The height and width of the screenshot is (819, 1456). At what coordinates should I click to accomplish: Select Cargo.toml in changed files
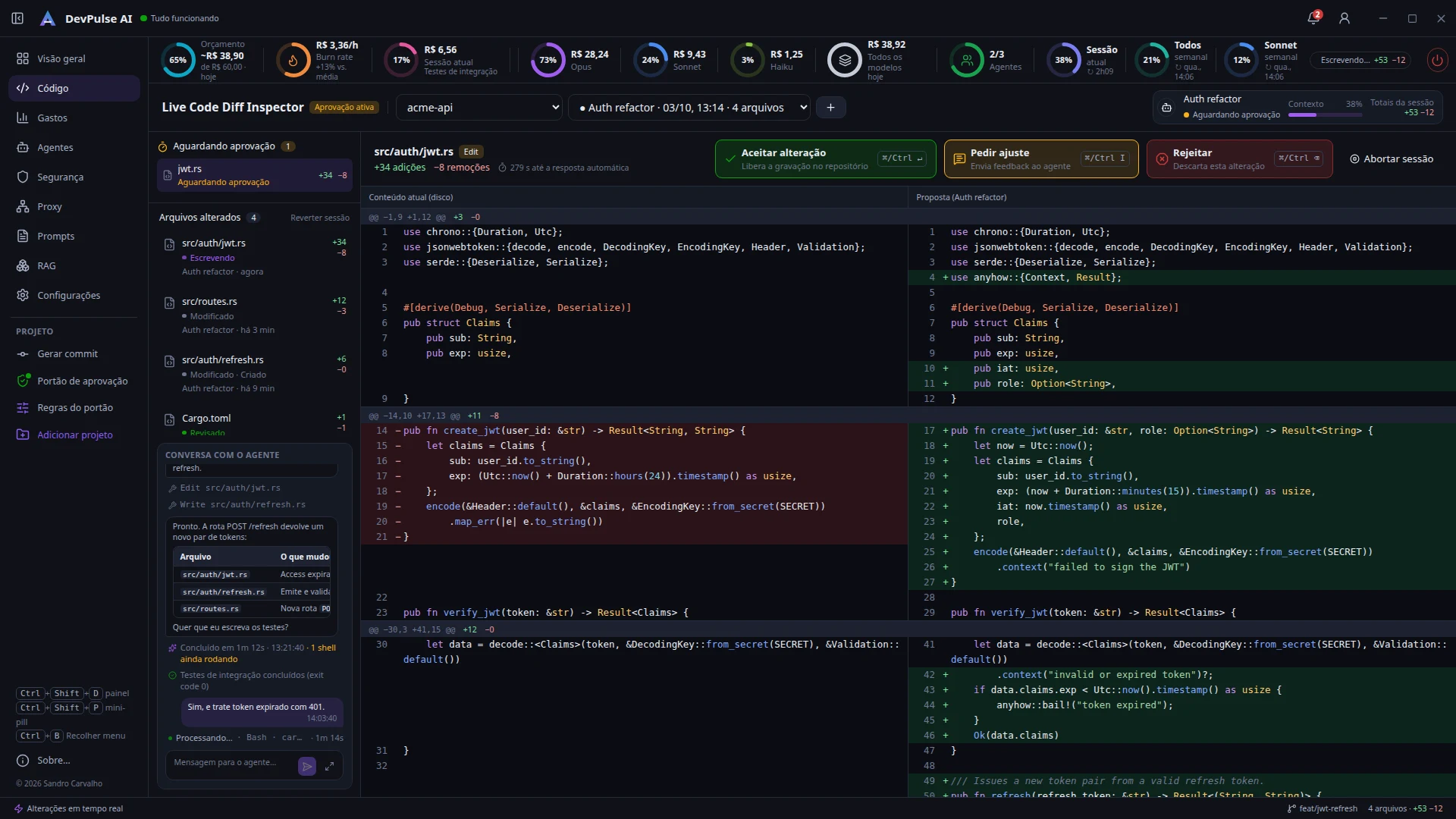(x=255, y=423)
